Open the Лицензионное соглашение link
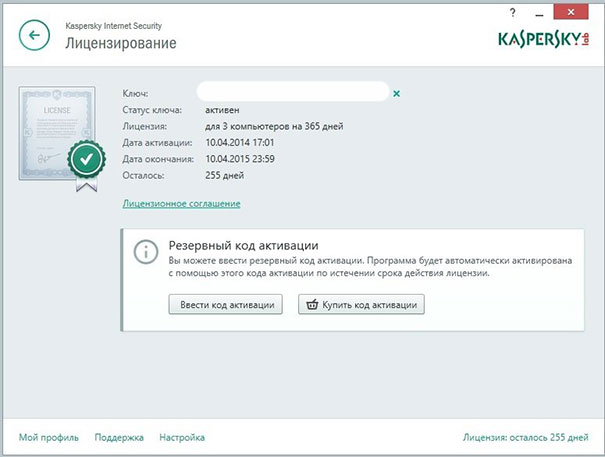605x457 pixels. pos(181,203)
